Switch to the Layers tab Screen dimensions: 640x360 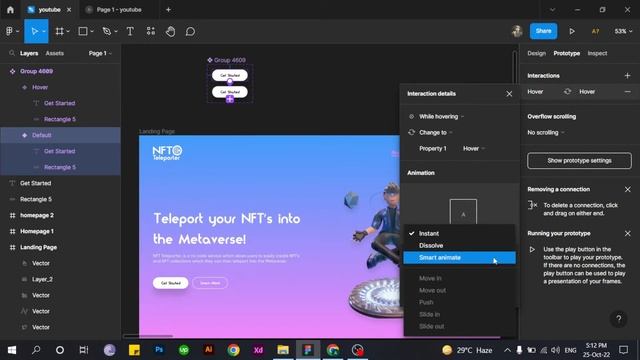[29, 53]
